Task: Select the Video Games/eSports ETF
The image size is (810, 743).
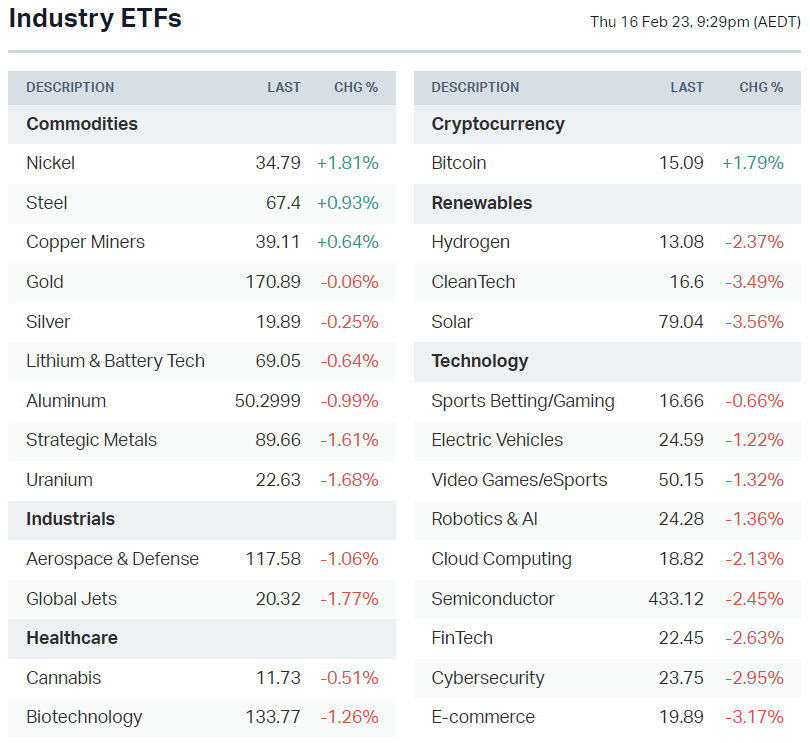Action: pyautogui.click(x=519, y=480)
